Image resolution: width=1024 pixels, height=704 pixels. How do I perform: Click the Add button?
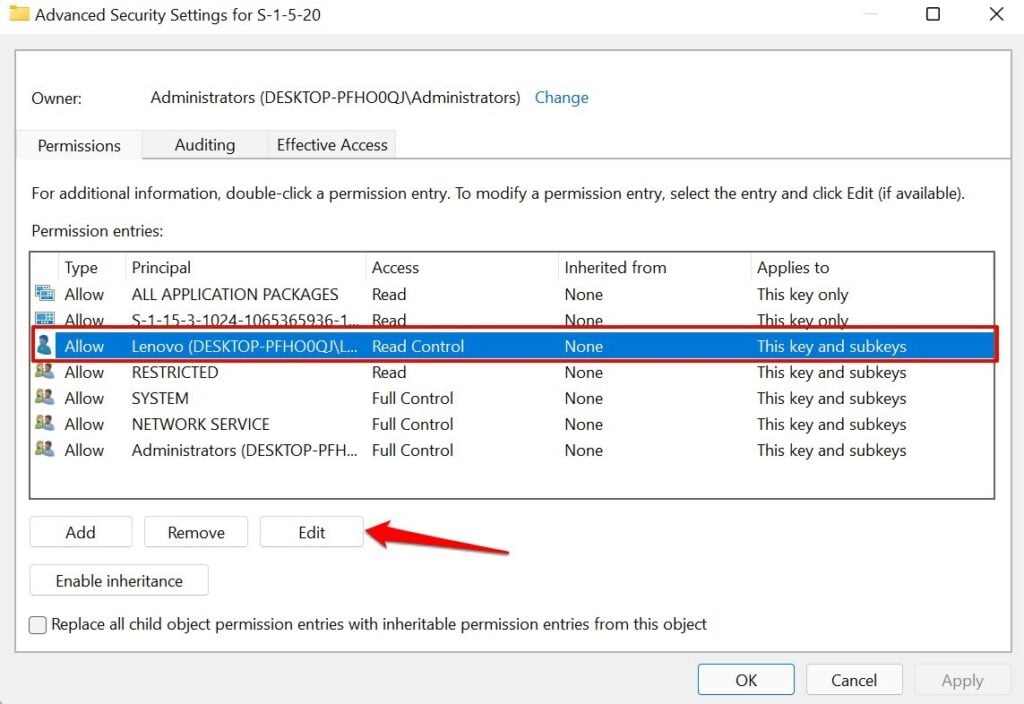pyautogui.click(x=80, y=532)
